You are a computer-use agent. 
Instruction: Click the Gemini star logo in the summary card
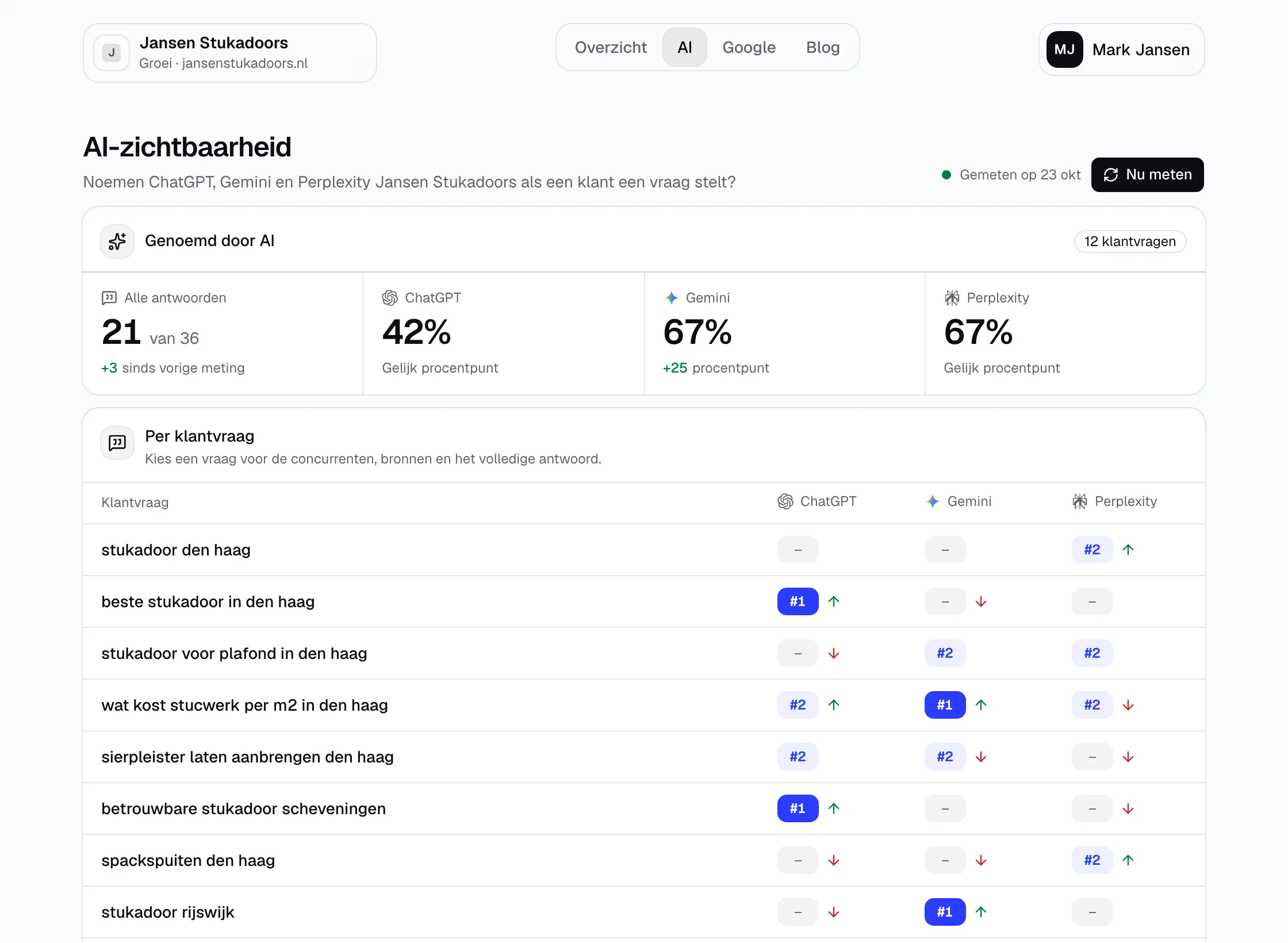671,298
